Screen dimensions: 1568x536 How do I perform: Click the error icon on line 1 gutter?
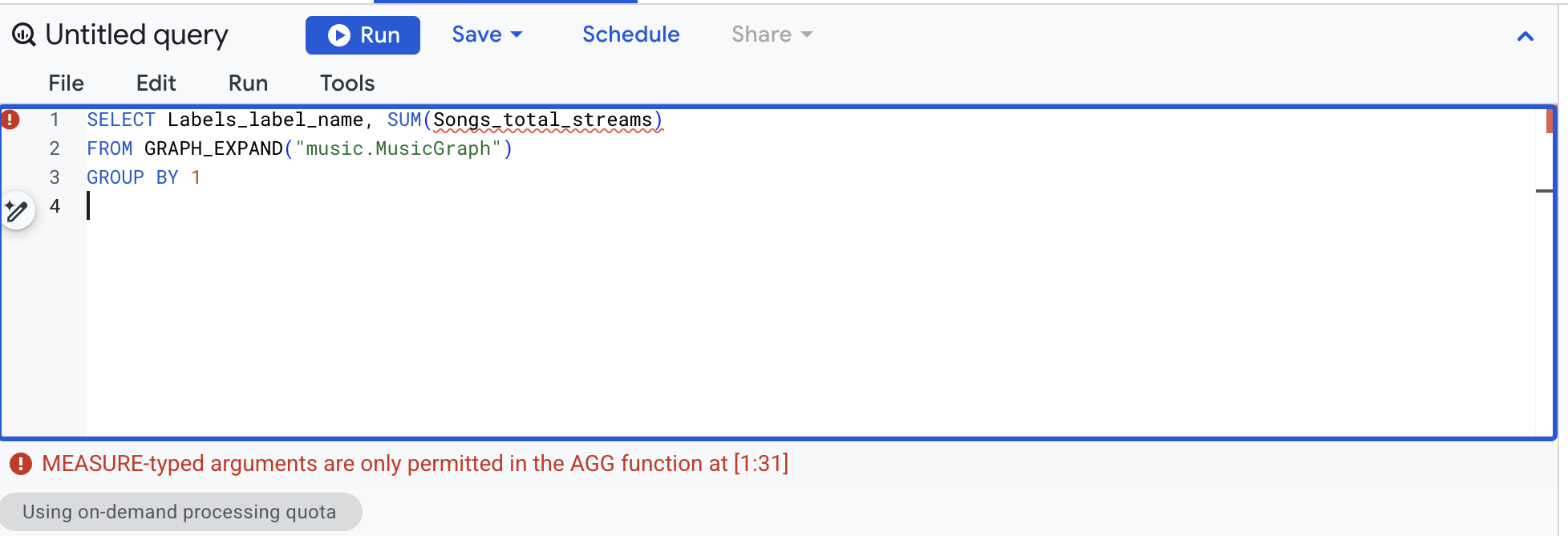[x=10, y=120]
